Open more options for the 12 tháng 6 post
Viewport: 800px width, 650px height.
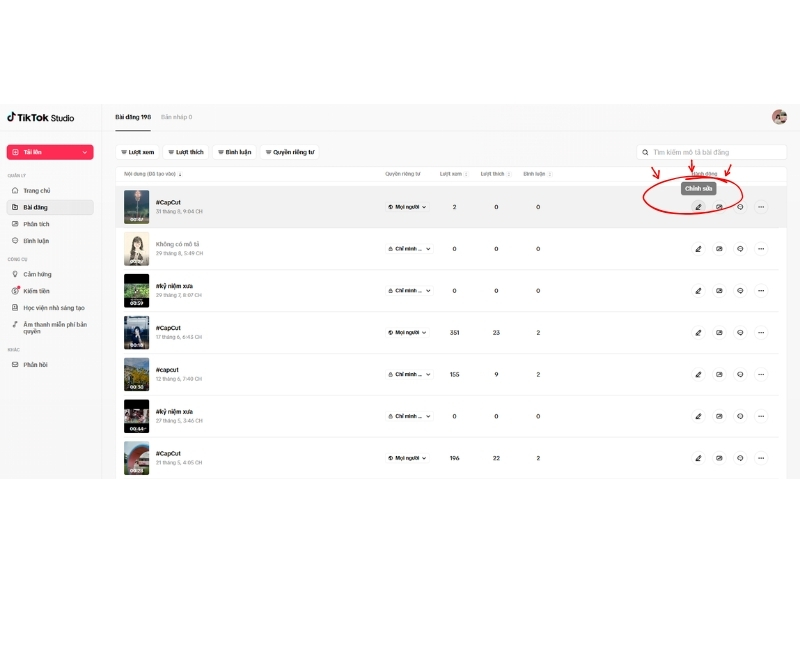(761, 374)
